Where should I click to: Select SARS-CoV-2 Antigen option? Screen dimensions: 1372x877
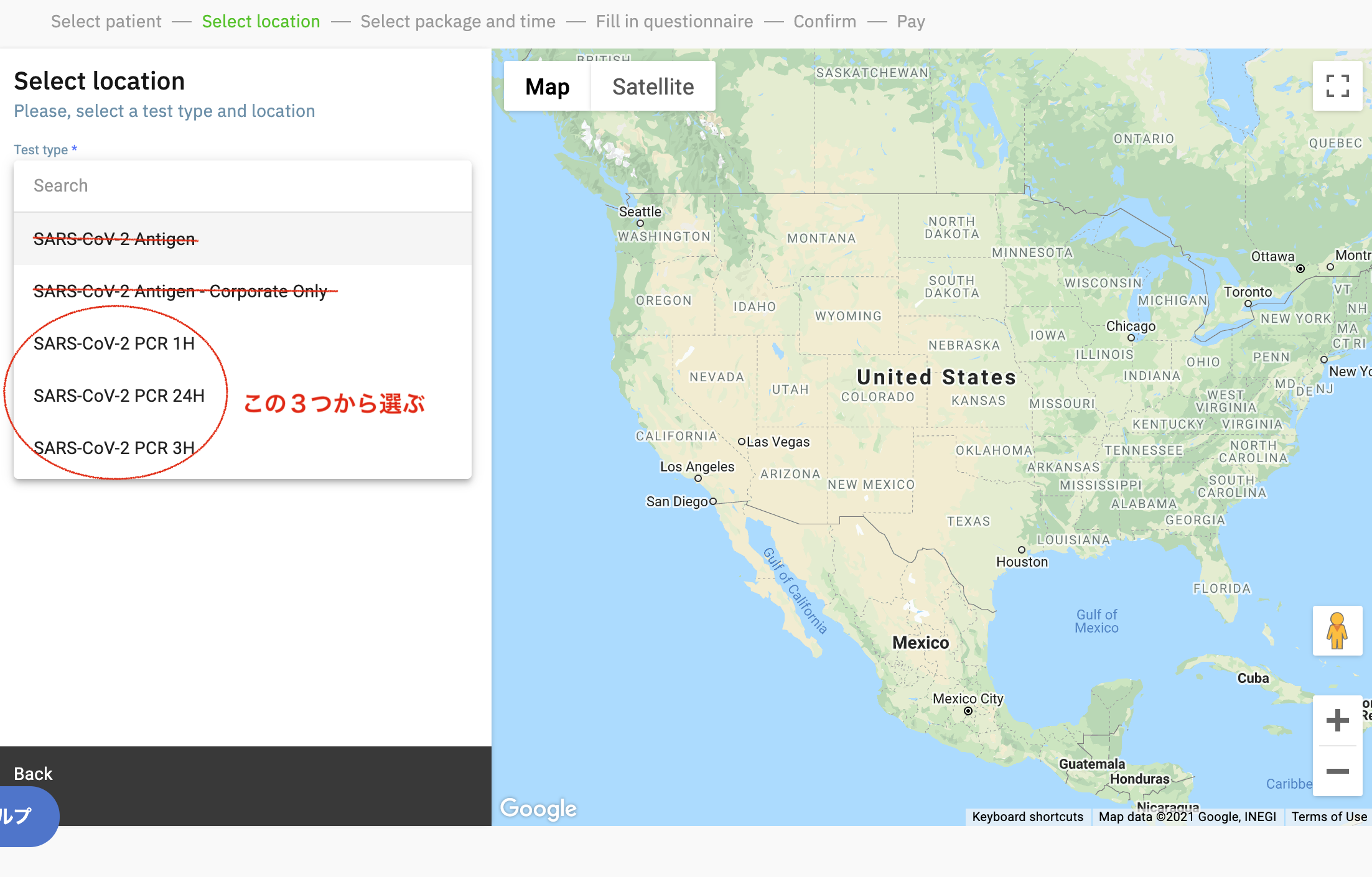click(114, 239)
